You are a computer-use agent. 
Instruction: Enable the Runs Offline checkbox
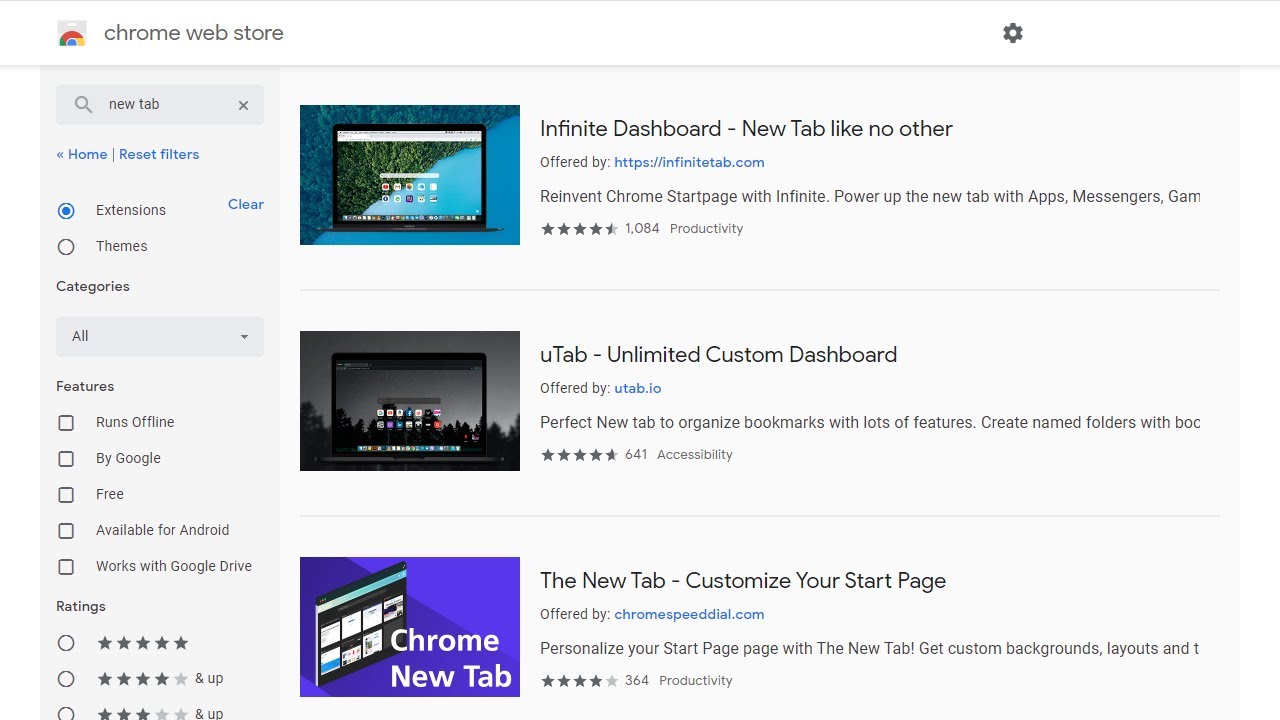tap(66, 423)
